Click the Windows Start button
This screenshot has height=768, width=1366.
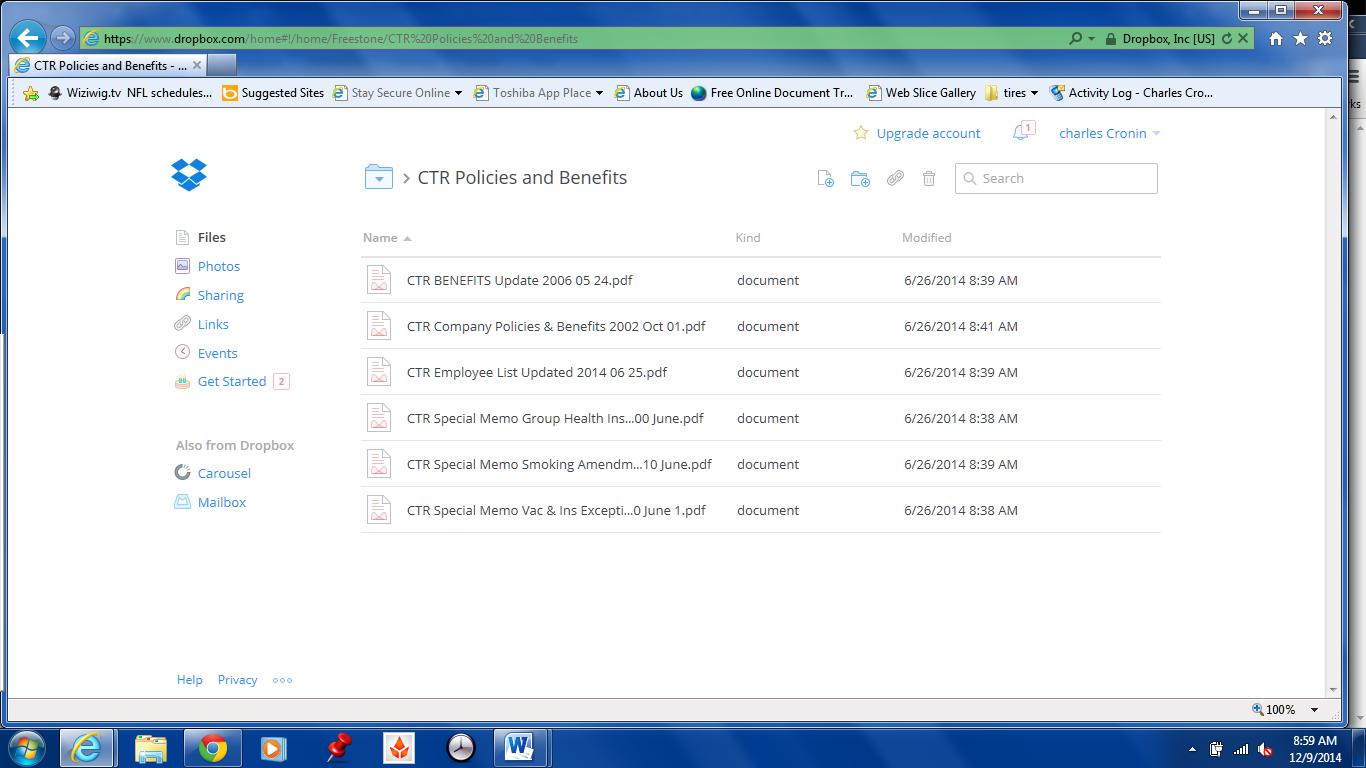25,748
